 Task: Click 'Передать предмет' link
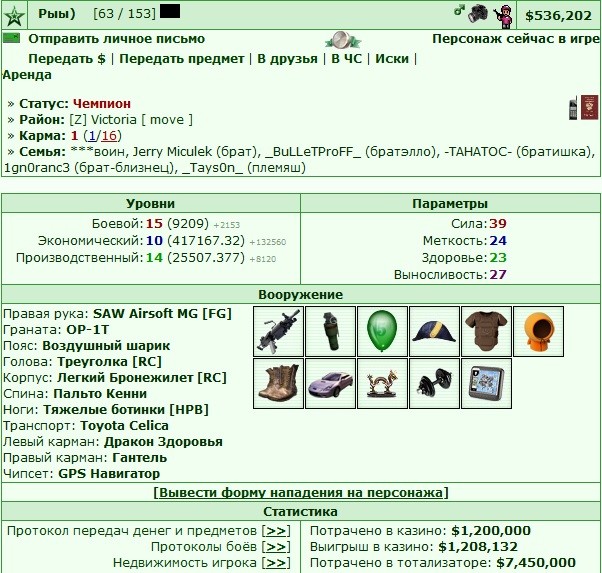click(x=182, y=59)
